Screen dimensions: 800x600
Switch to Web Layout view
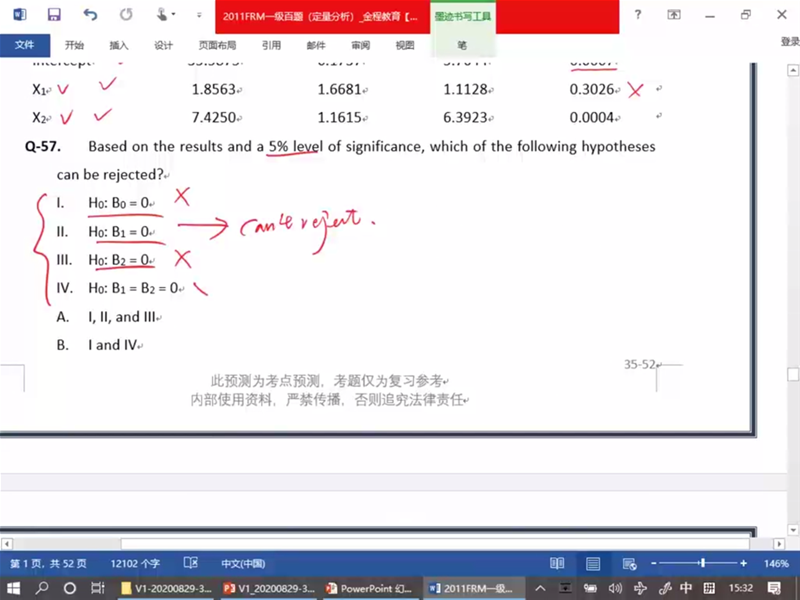(x=629, y=563)
